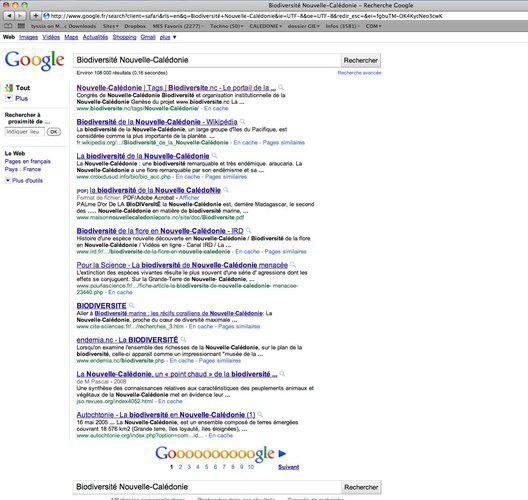Go to results page 2

[x=180, y=467]
